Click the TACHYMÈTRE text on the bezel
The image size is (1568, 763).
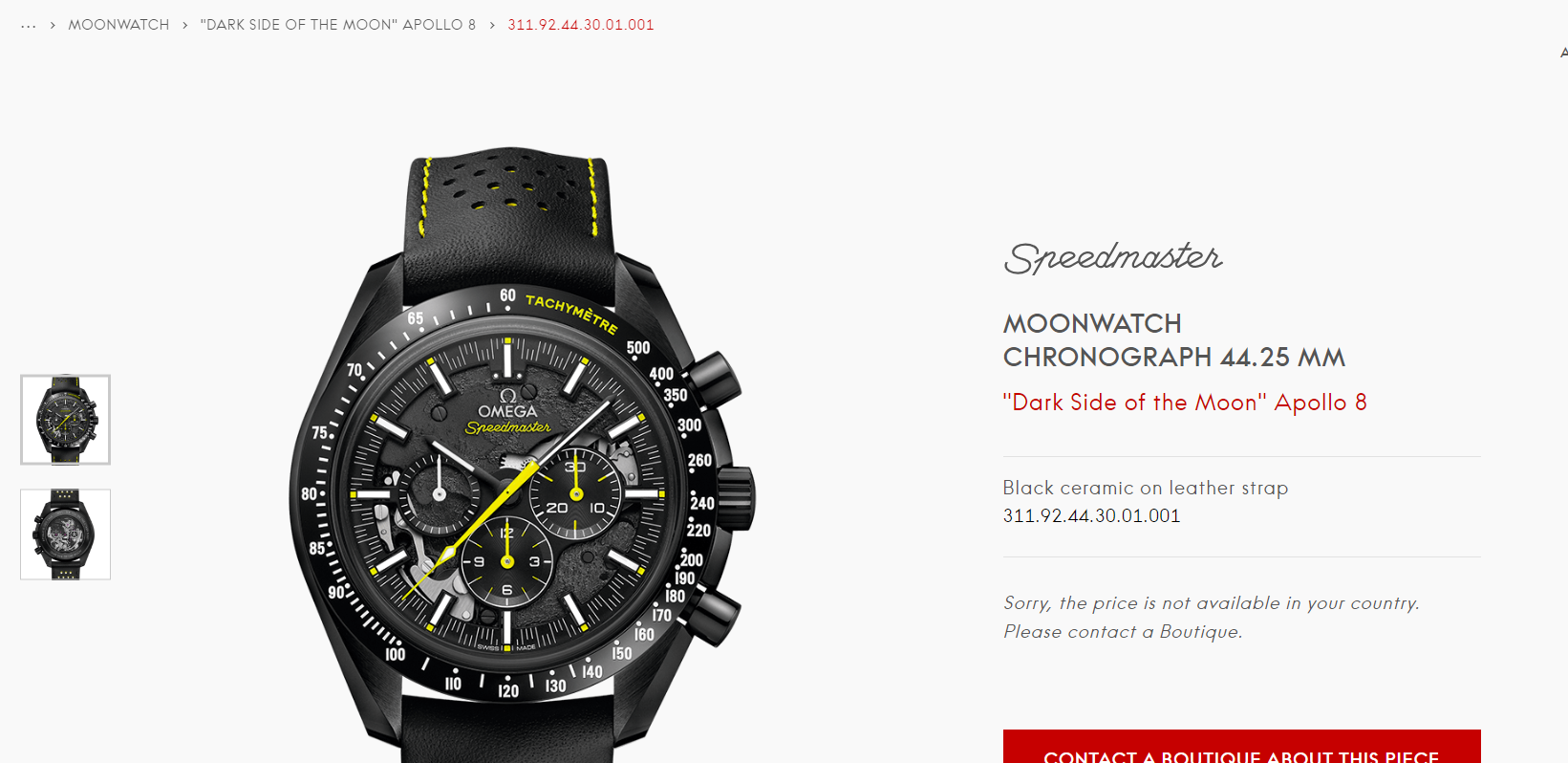(x=572, y=313)
